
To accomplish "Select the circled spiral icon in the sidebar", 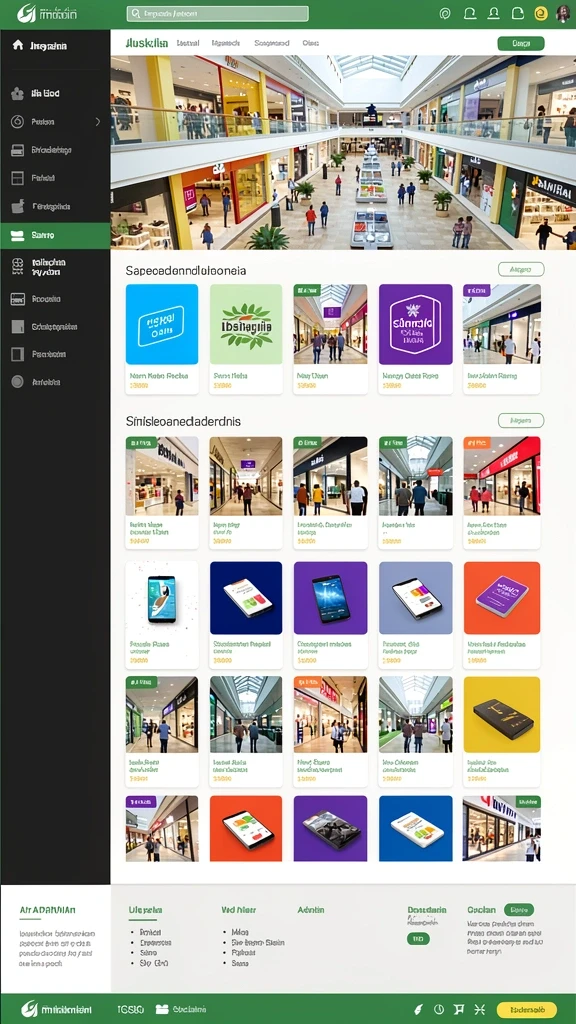I will click(x=18, y=121).
